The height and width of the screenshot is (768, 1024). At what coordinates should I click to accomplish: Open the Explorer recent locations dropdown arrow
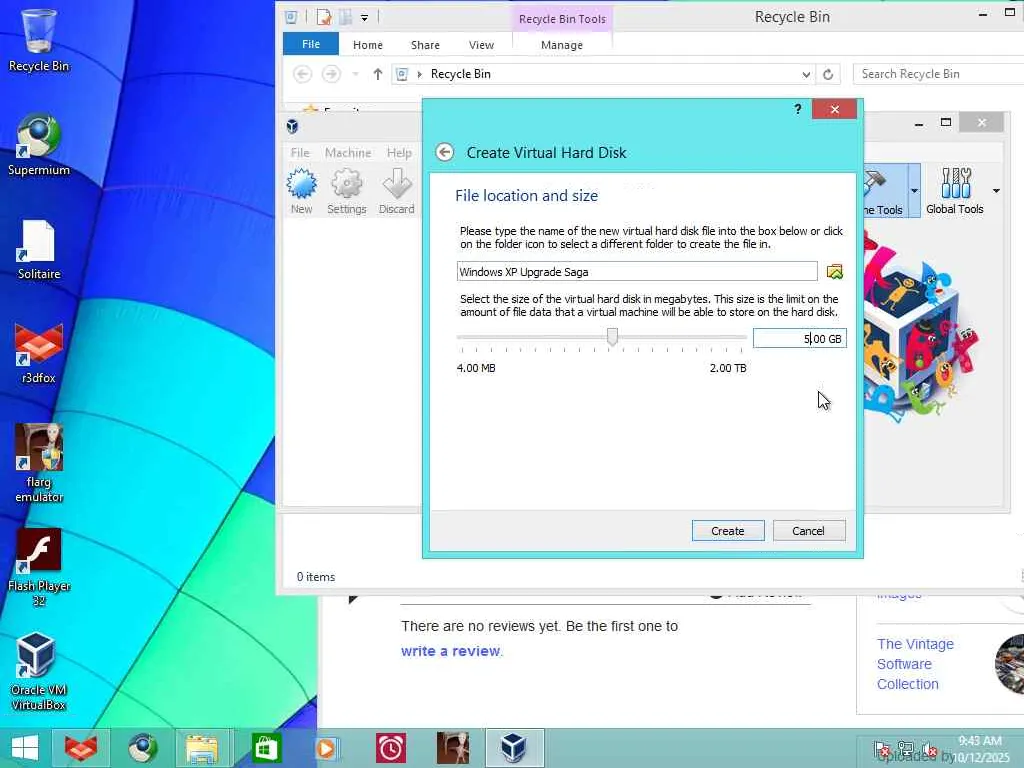(355, 74)
